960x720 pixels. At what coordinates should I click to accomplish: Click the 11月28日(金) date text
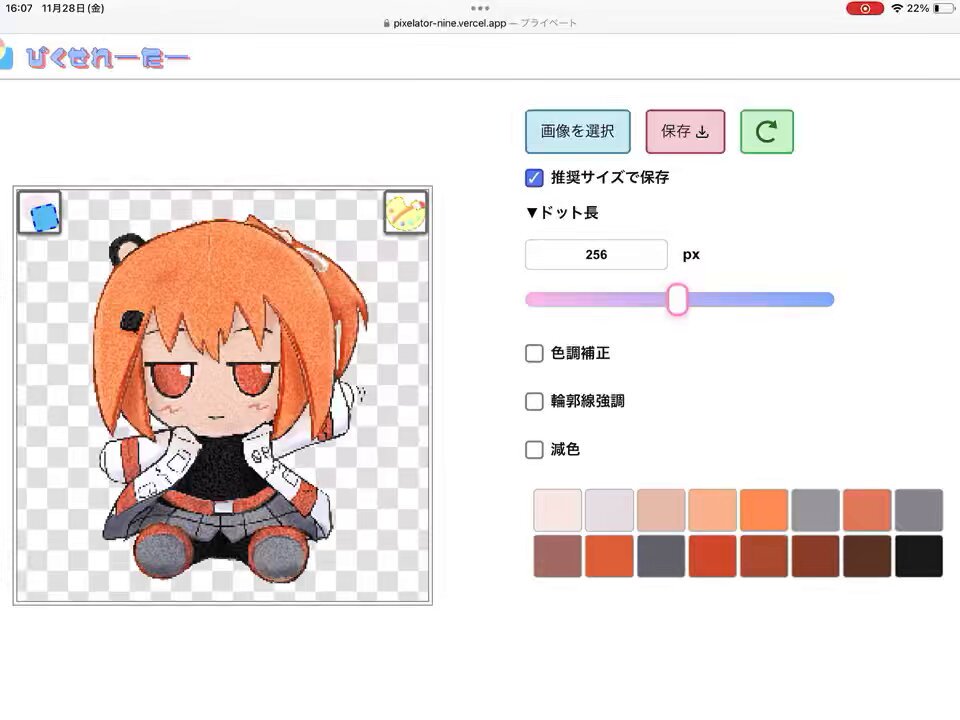pos(73,9)
